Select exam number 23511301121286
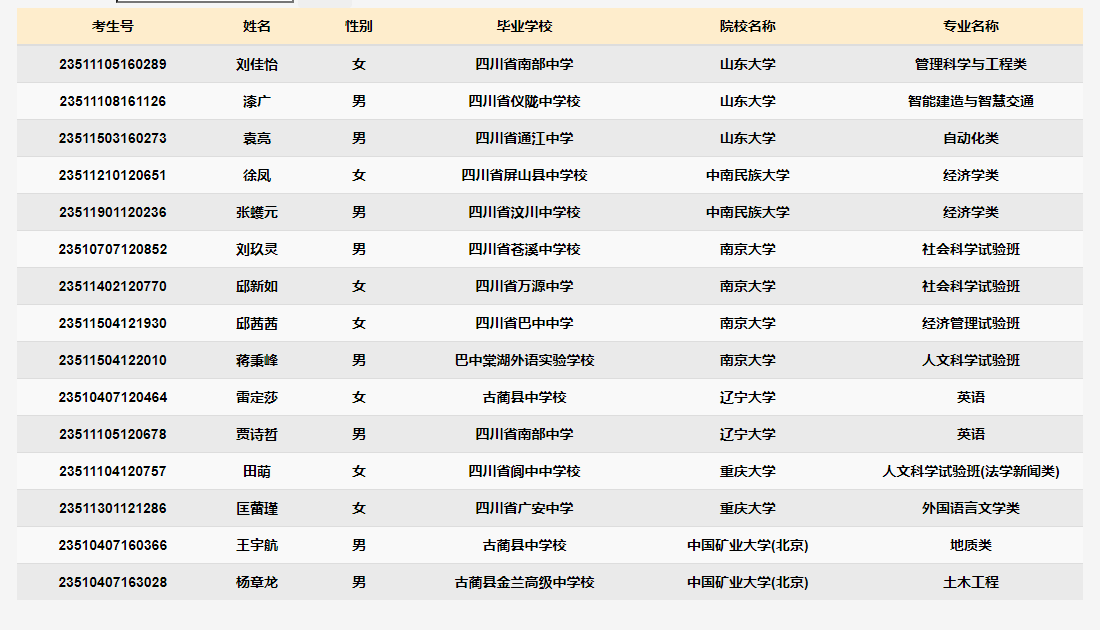The width and height of the screenshot is (1100, 630). coord(113,509)
